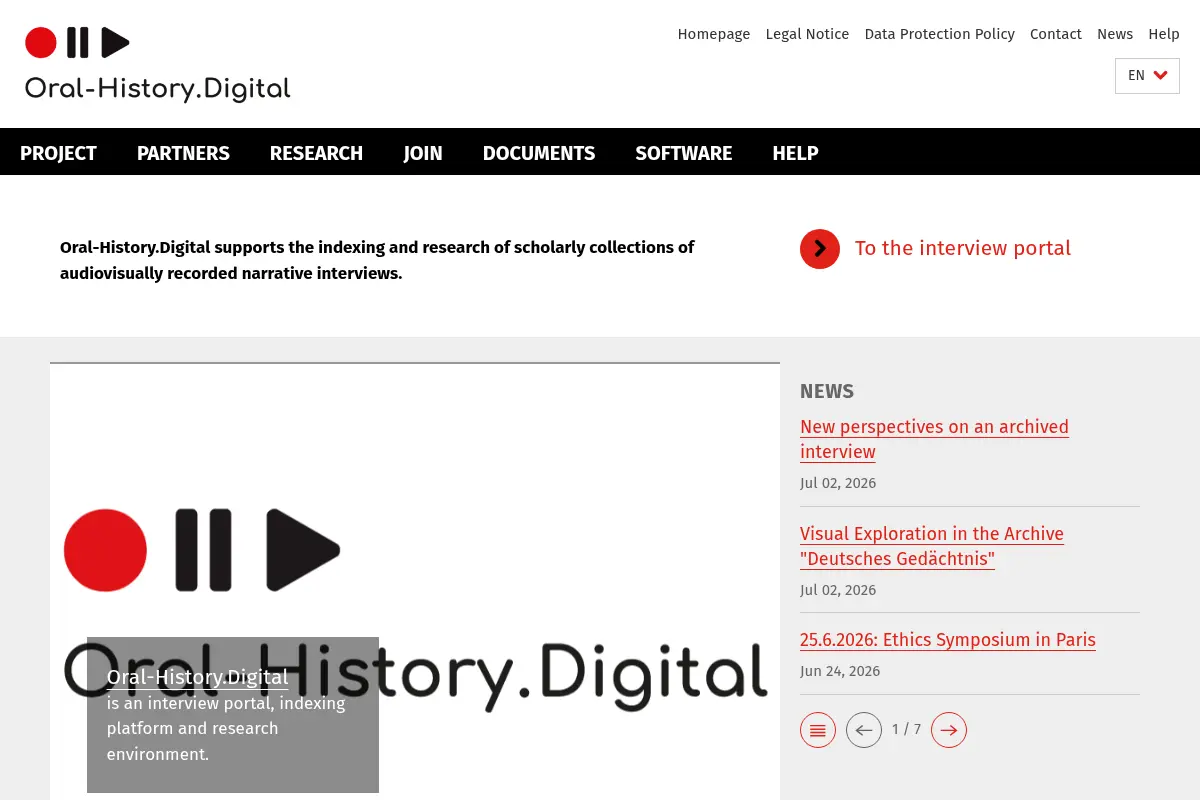Open the News link in top bar
Image resolution: width=1200 pixels, height=800 pixels.
point(1115,34)
